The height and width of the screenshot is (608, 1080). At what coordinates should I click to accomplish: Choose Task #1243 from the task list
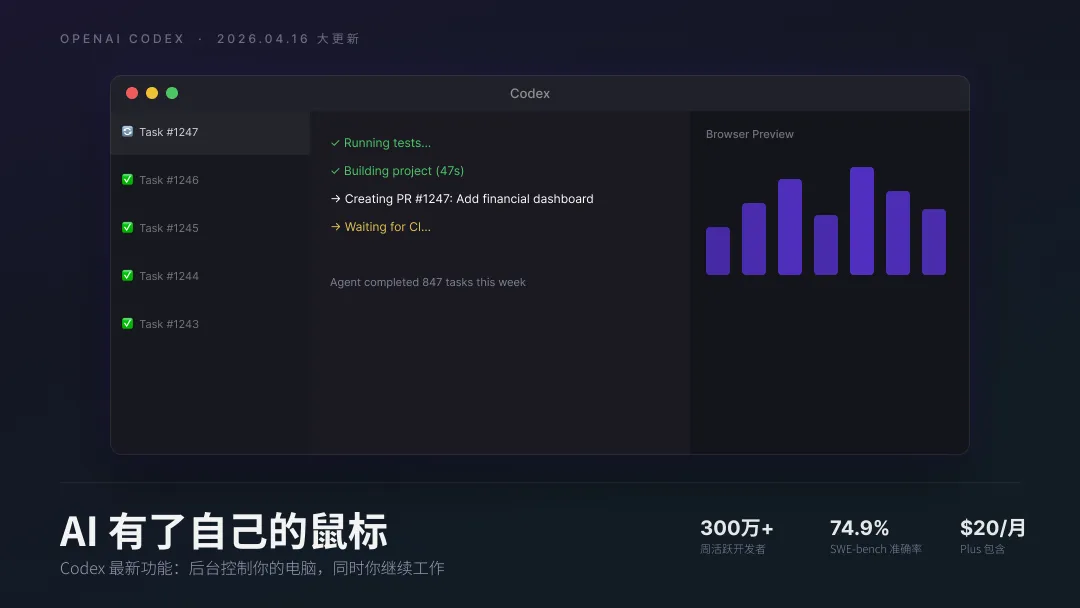(x=210, y=324)
